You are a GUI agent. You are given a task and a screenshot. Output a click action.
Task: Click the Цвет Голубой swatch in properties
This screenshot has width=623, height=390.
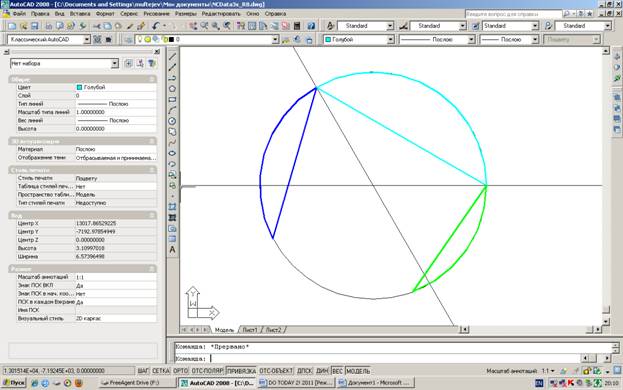(79, 87)
